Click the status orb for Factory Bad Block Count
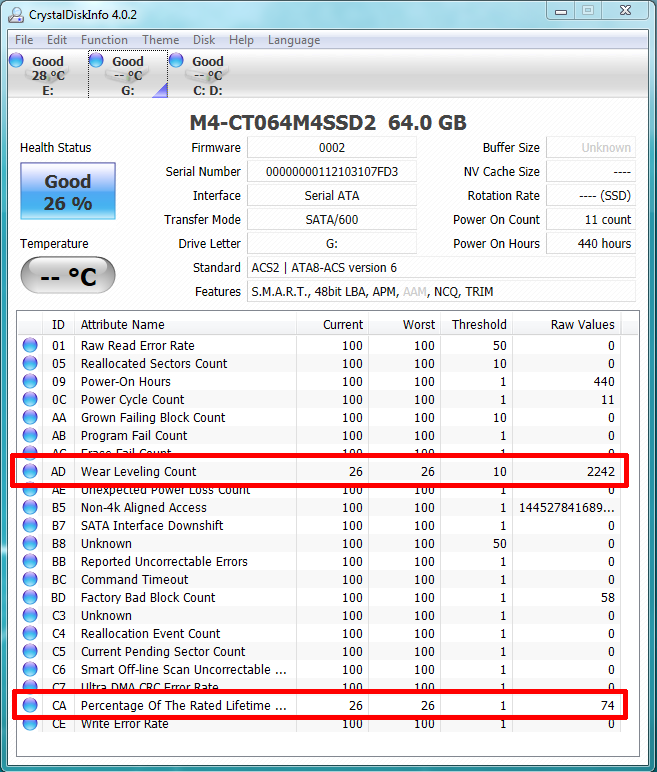This screenshot has height=772, width=657. [30, 597]
